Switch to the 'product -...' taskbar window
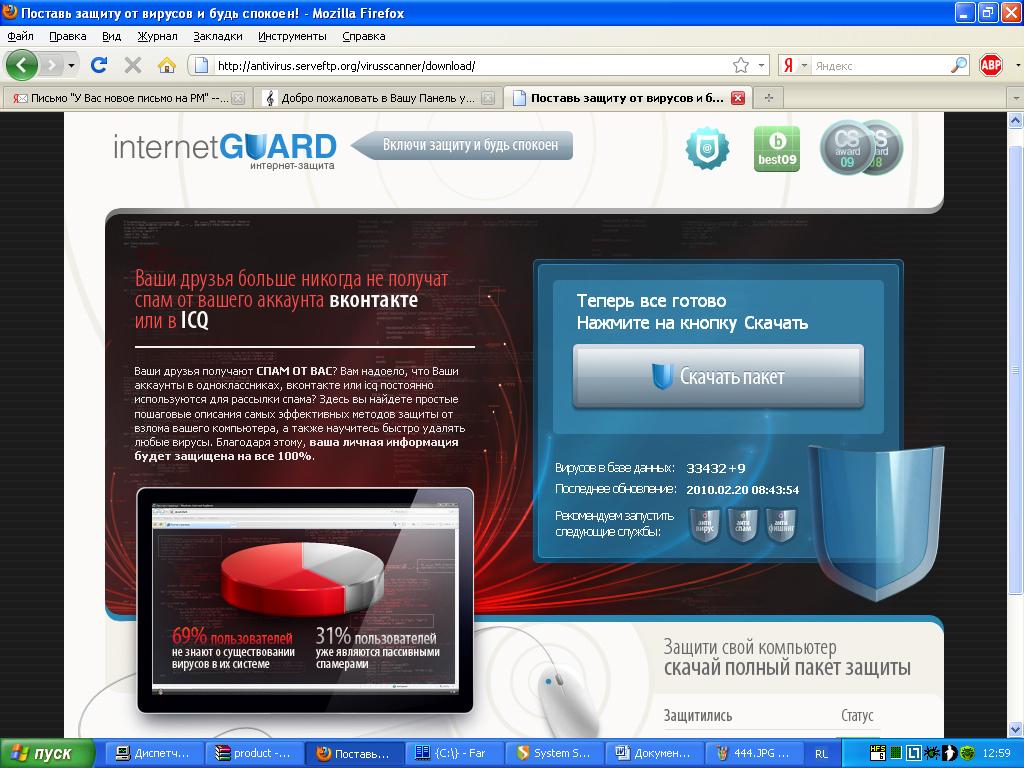The image size is (1024, 768). [x=255, y=753]
